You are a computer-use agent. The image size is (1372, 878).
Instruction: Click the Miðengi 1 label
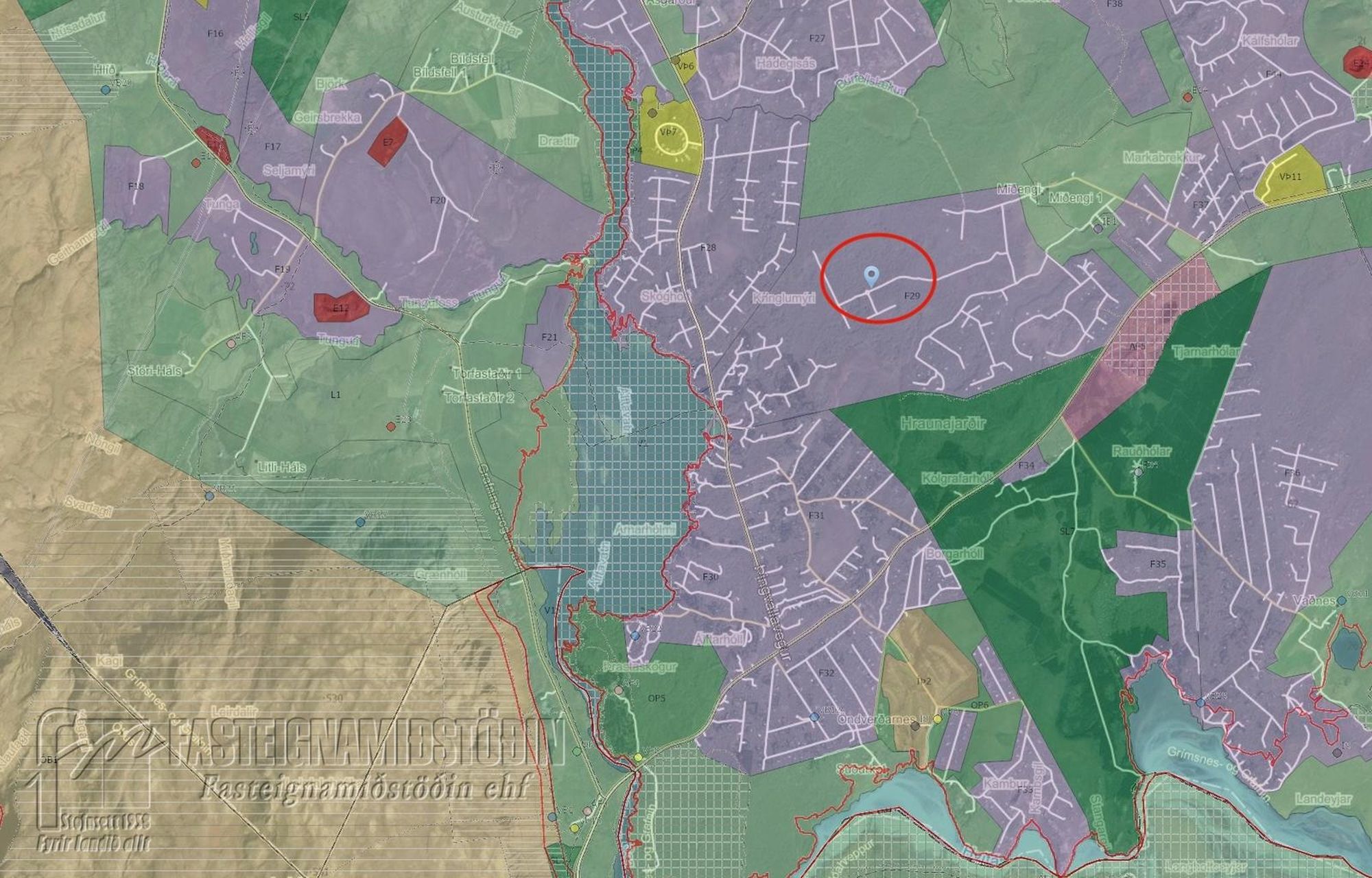pyautogui.click(x=1075, y=198)
